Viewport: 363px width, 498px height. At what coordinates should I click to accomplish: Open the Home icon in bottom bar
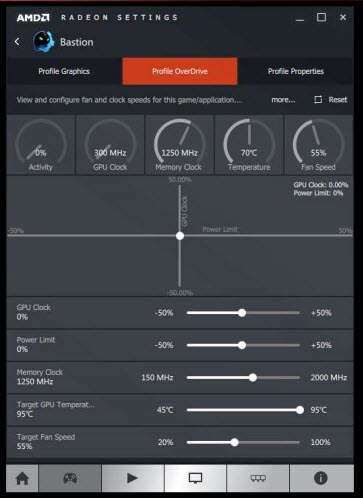[22, 478]
